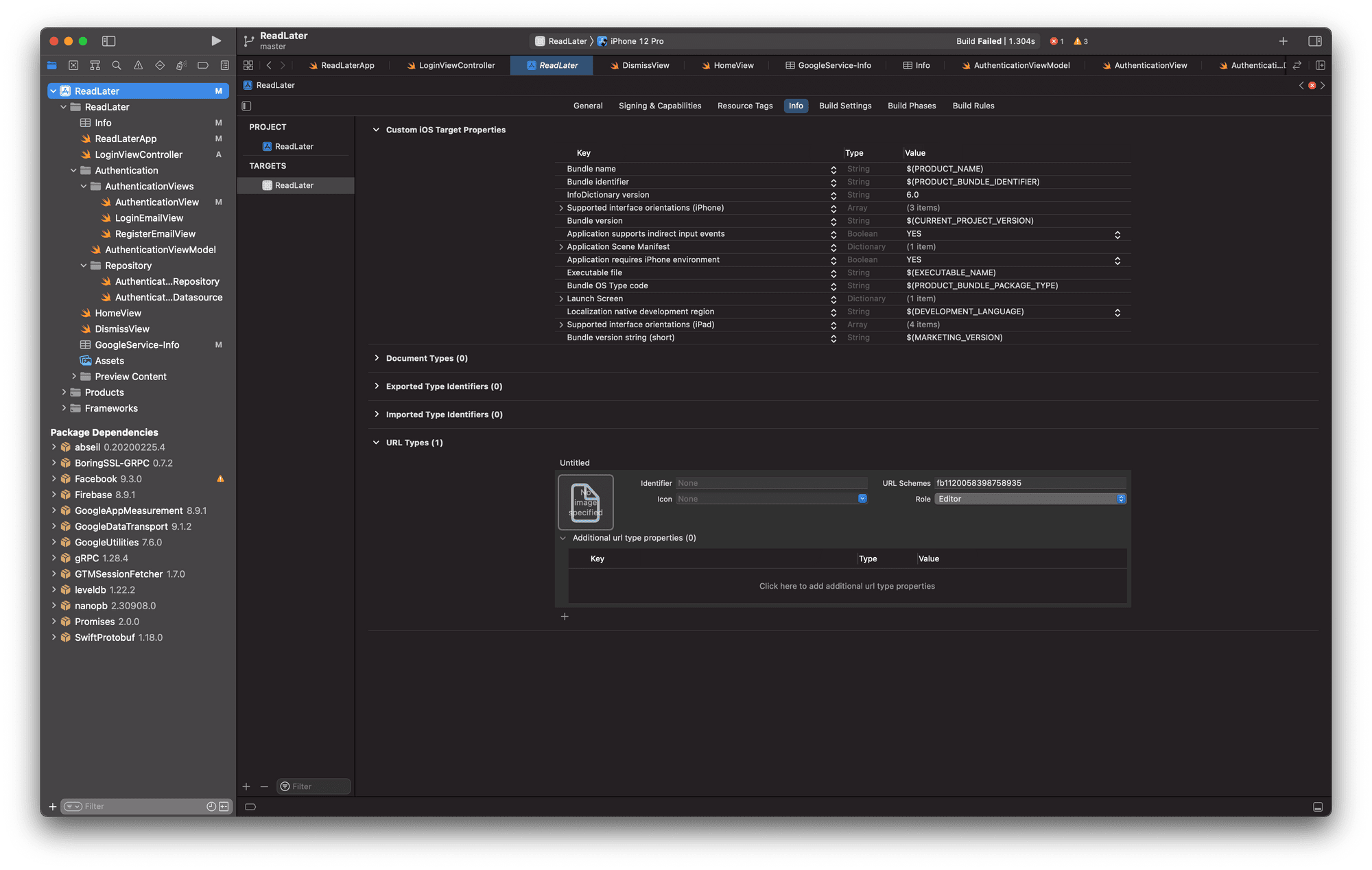Switch to the GoogleService-Info editor tab

(828, 65)
